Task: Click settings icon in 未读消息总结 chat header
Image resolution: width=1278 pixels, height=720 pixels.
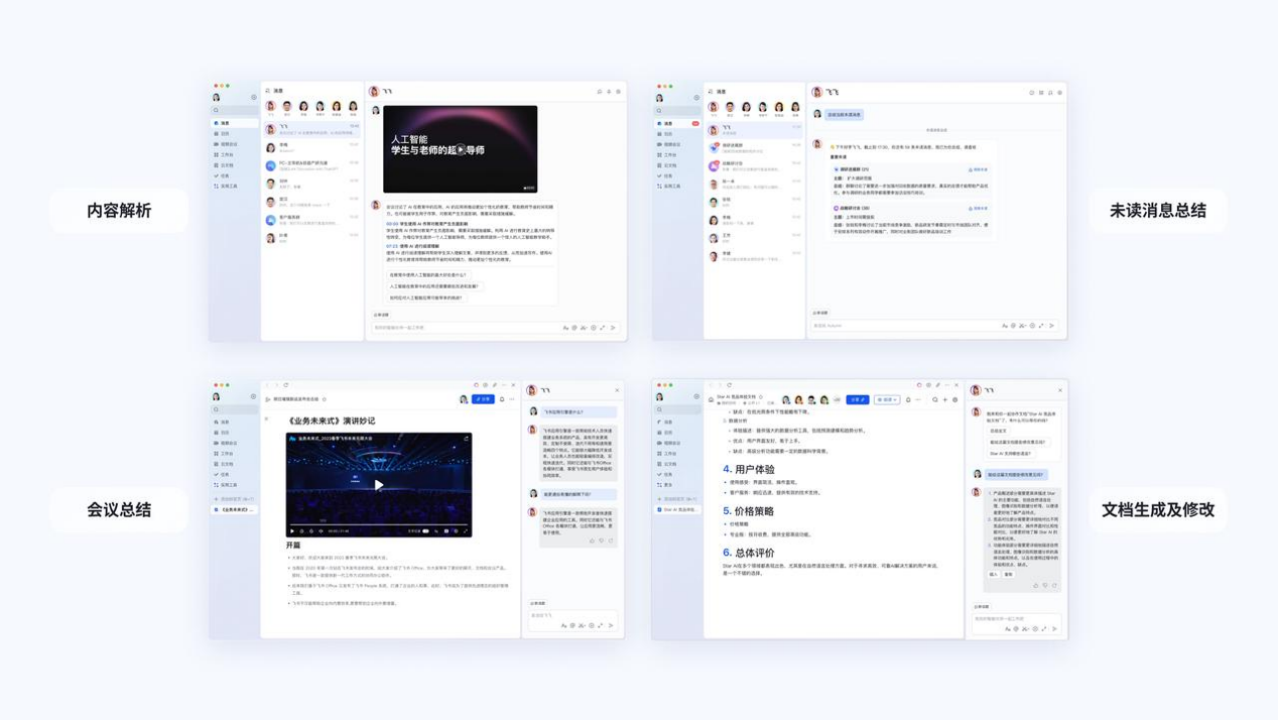Action: pyautogui.click(x=1060, y=92)
